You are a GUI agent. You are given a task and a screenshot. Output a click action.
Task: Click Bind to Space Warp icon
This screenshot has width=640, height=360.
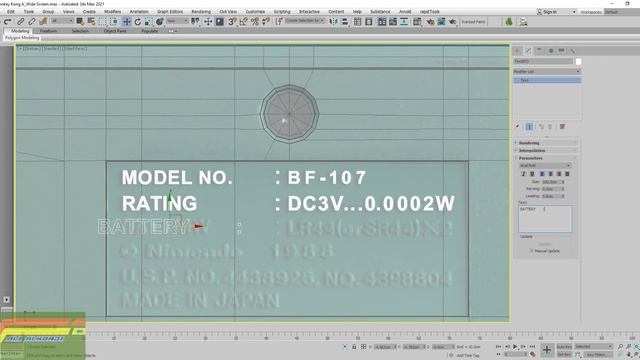click(43, 21)
